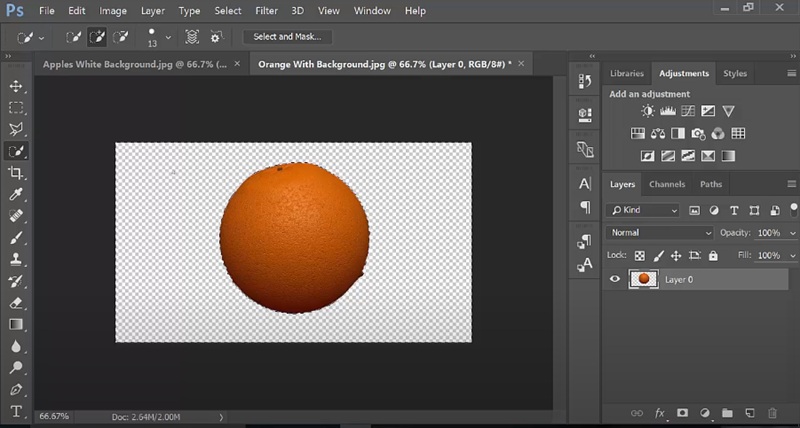Filter layers by type layers
800x428 pixels.
click(x=734, y=210)
